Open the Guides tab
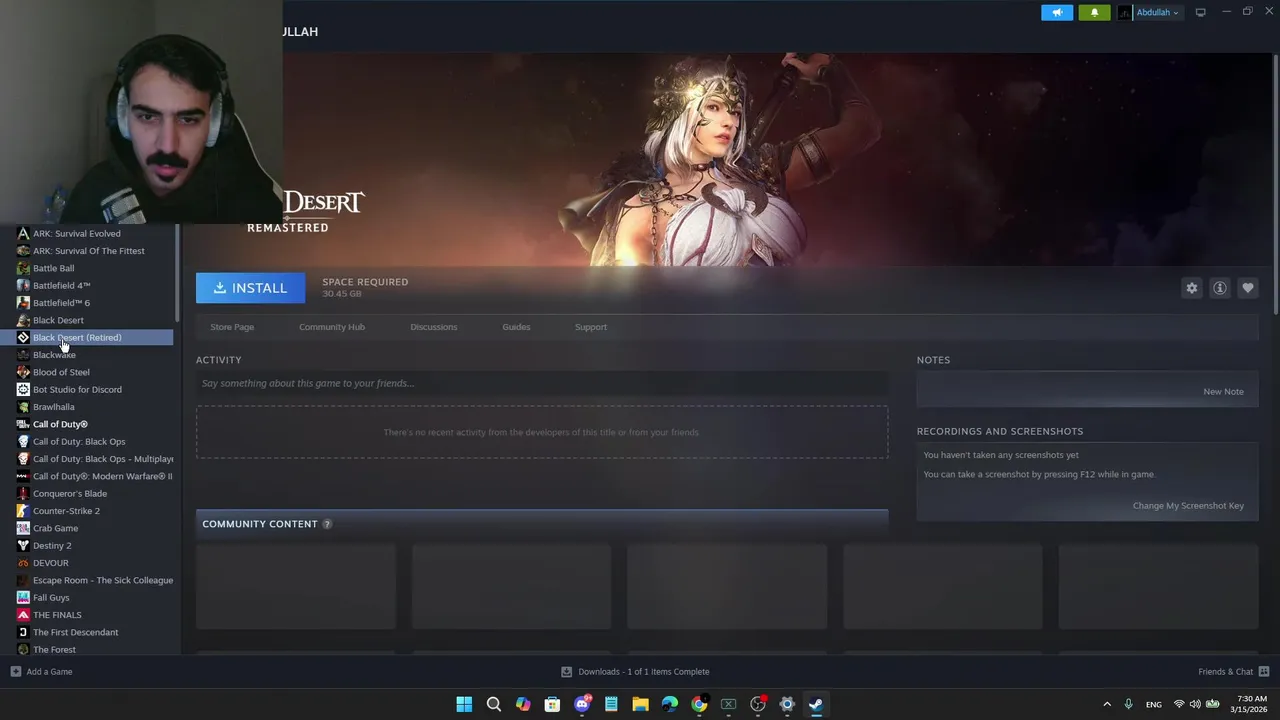Viewport: 1280px width, 720px height. click(516, 327)
